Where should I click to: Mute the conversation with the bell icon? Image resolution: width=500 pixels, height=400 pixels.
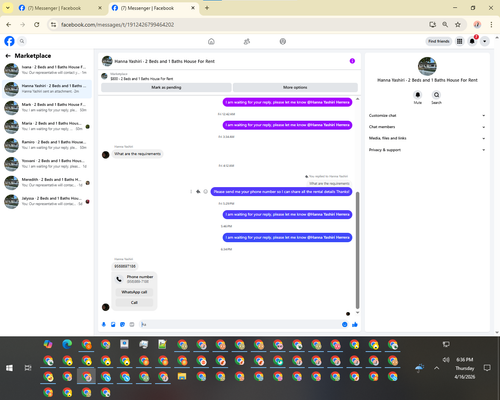pos(418,95)
